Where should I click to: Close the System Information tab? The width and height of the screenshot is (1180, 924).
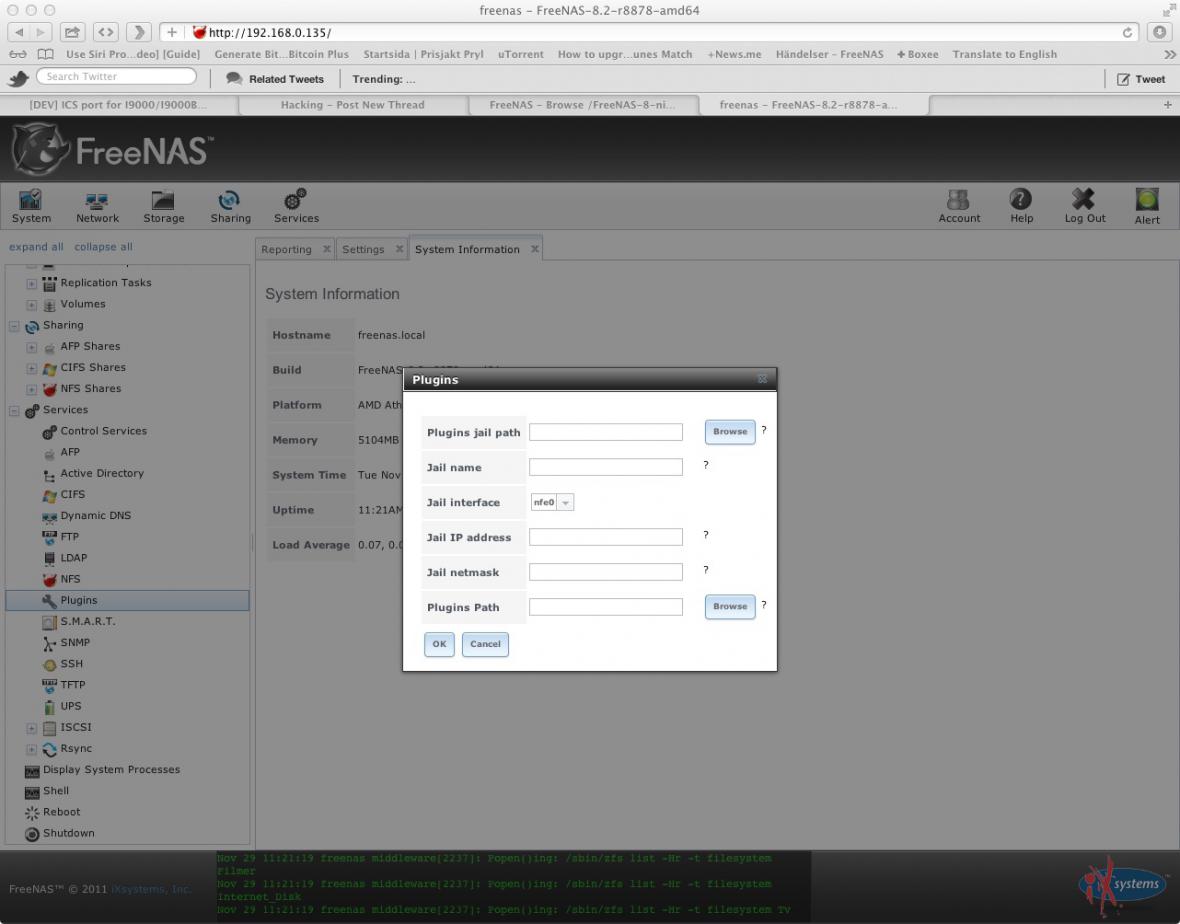pos(534,248)
